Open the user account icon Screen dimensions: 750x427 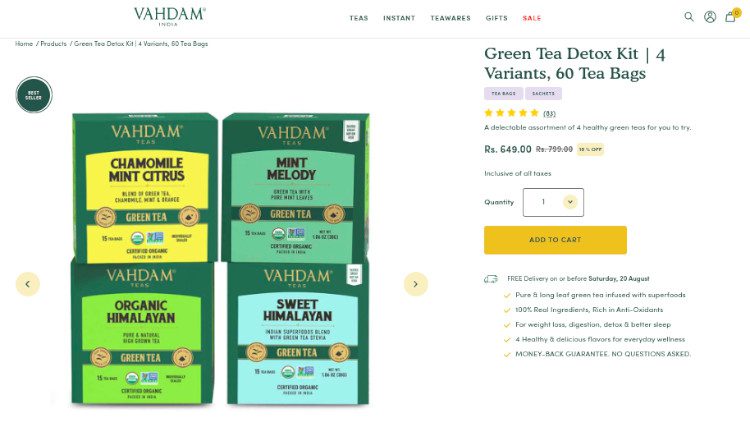tap(710, 17)
